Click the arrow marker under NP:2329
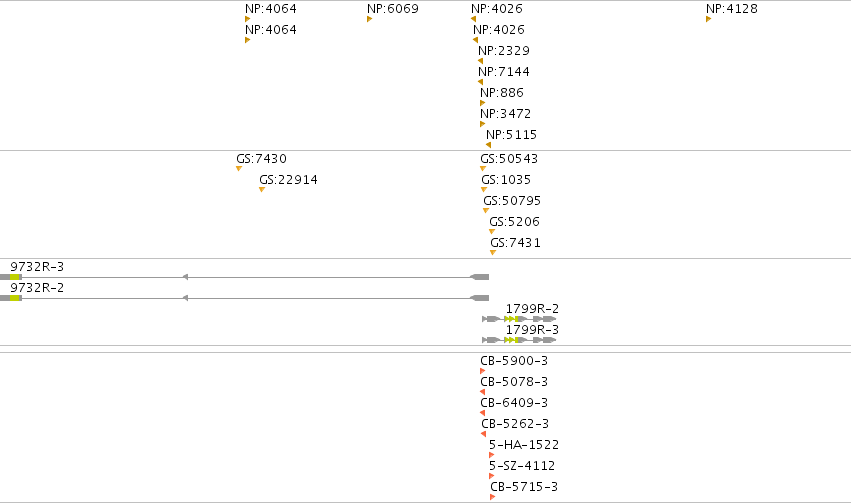The image size is (851, 503). coord(480,61)
